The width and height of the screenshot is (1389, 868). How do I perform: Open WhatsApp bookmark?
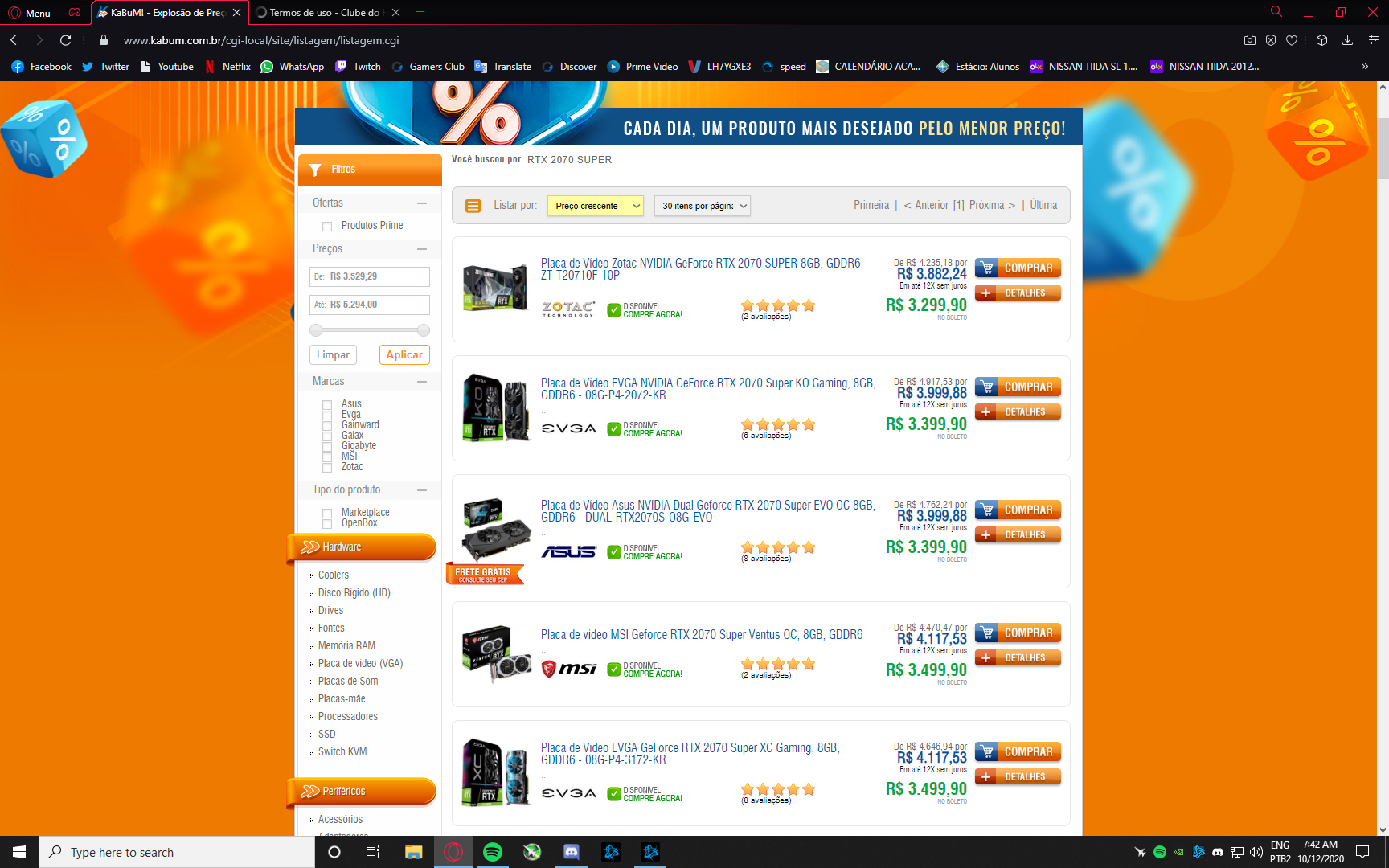pyautogui.click(x=292, y=67)
